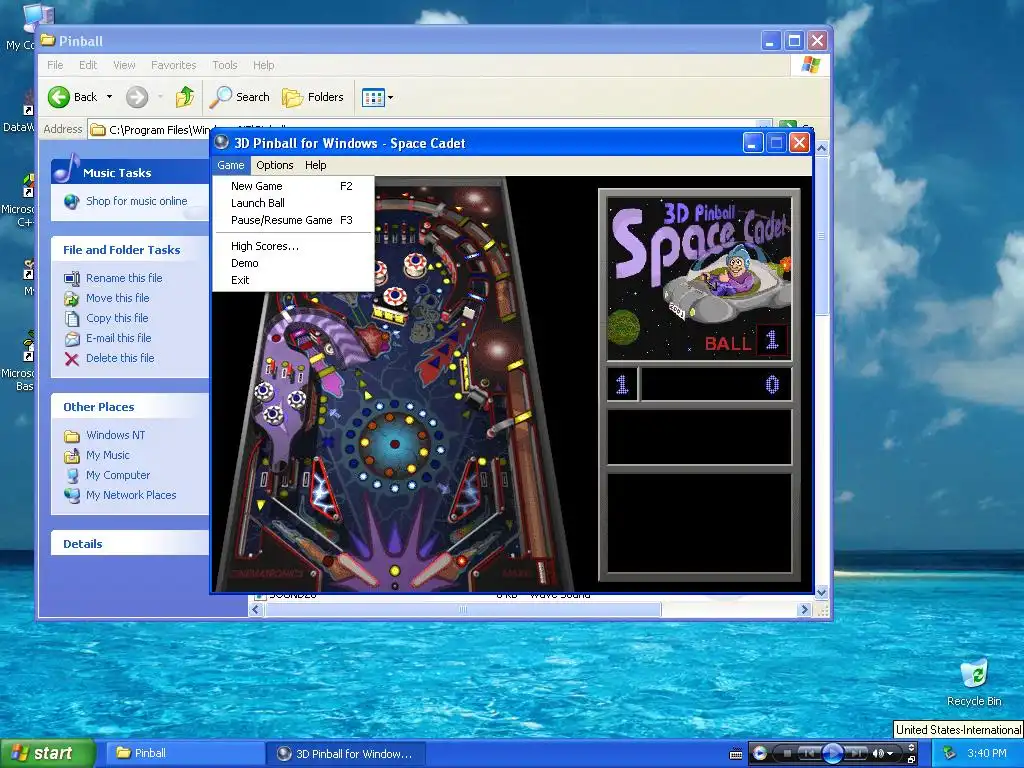Viewport: 1024px width, 768px height.
Task: Select New Game in the Game menu
Action: (x=293, y=186)
